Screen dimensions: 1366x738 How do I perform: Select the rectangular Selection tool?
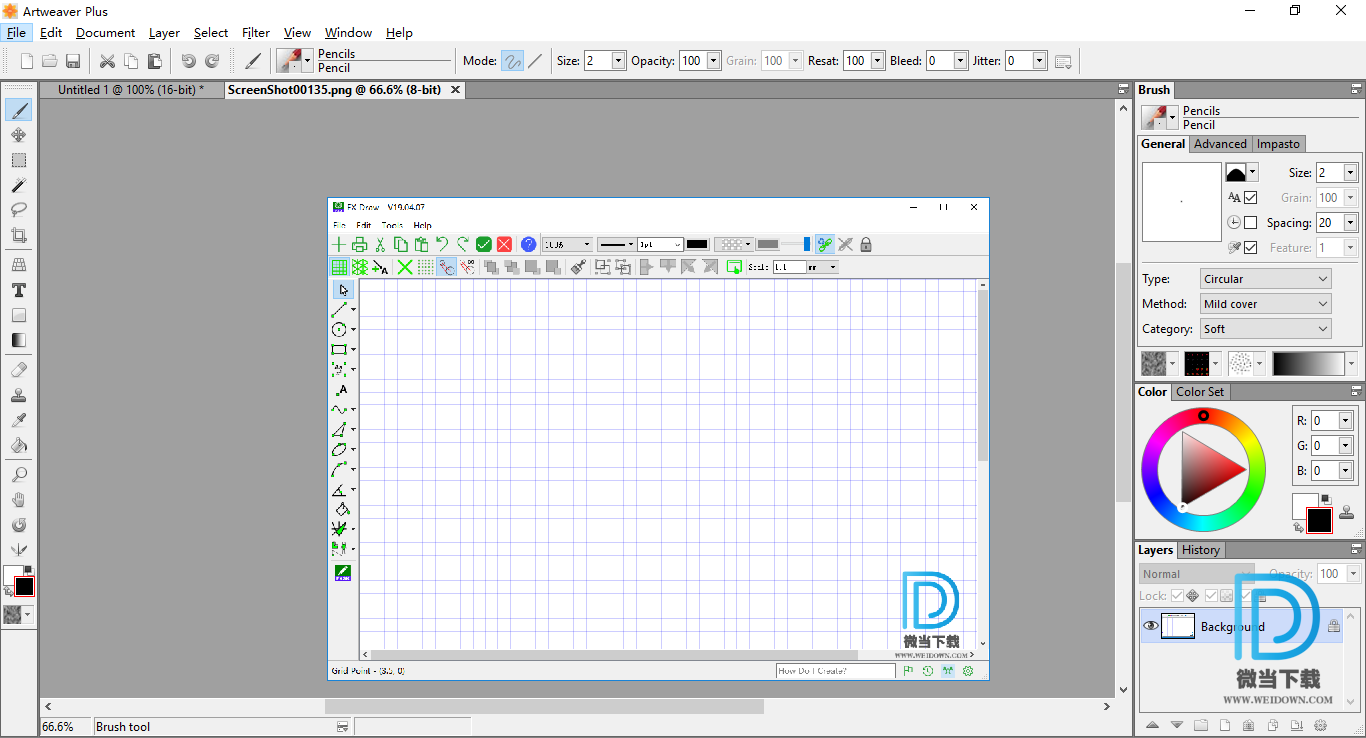[x=18, y=160]
